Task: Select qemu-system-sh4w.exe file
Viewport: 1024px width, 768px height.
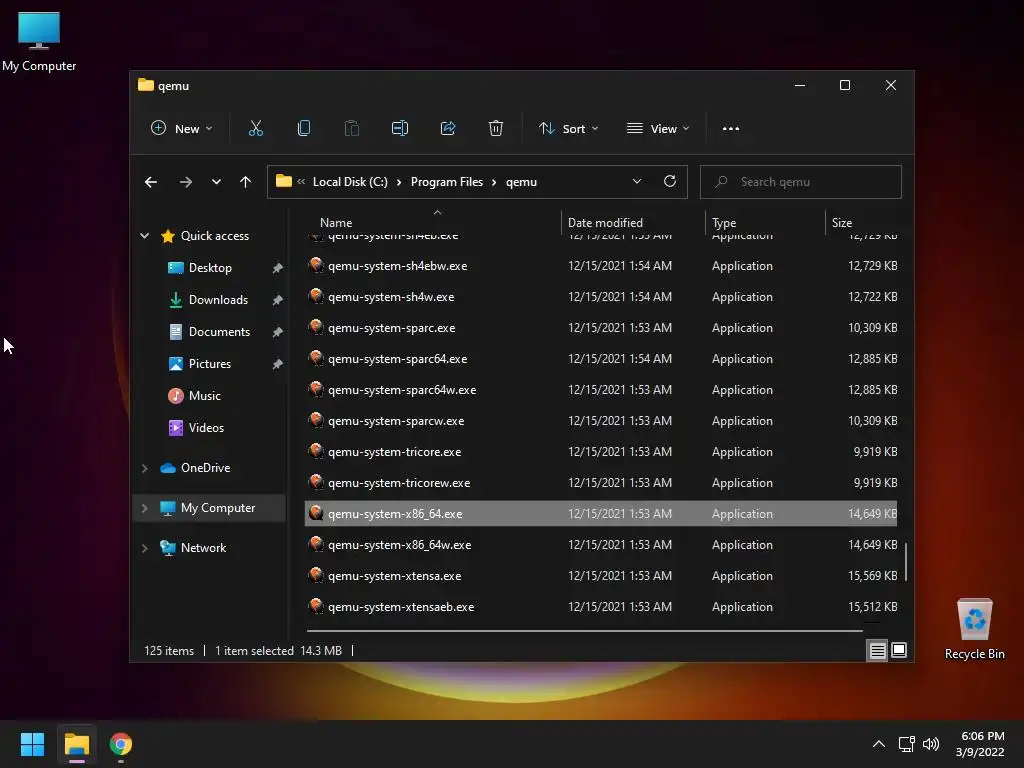Action: coord(601,296)
